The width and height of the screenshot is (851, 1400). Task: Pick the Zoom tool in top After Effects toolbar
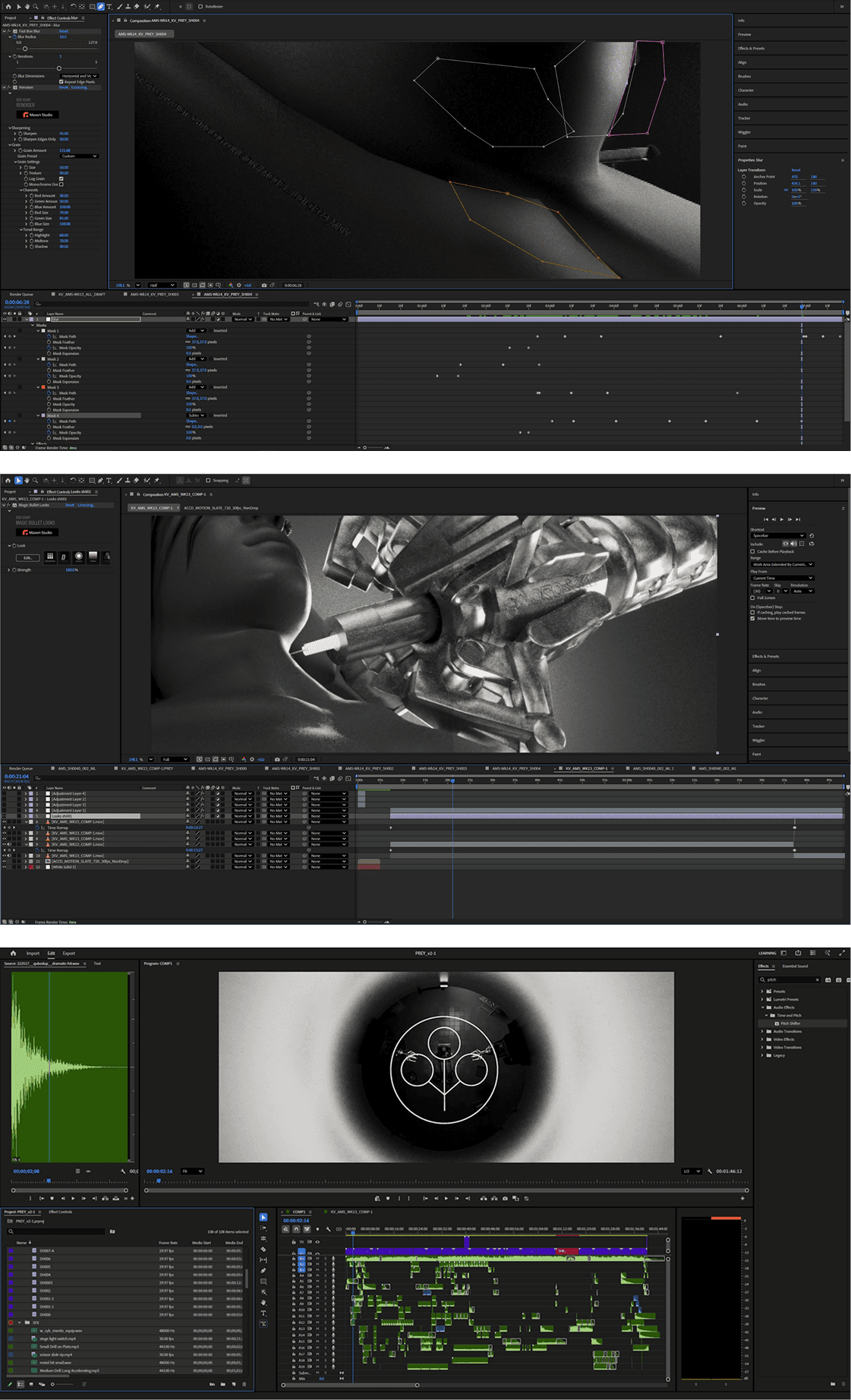35,6
